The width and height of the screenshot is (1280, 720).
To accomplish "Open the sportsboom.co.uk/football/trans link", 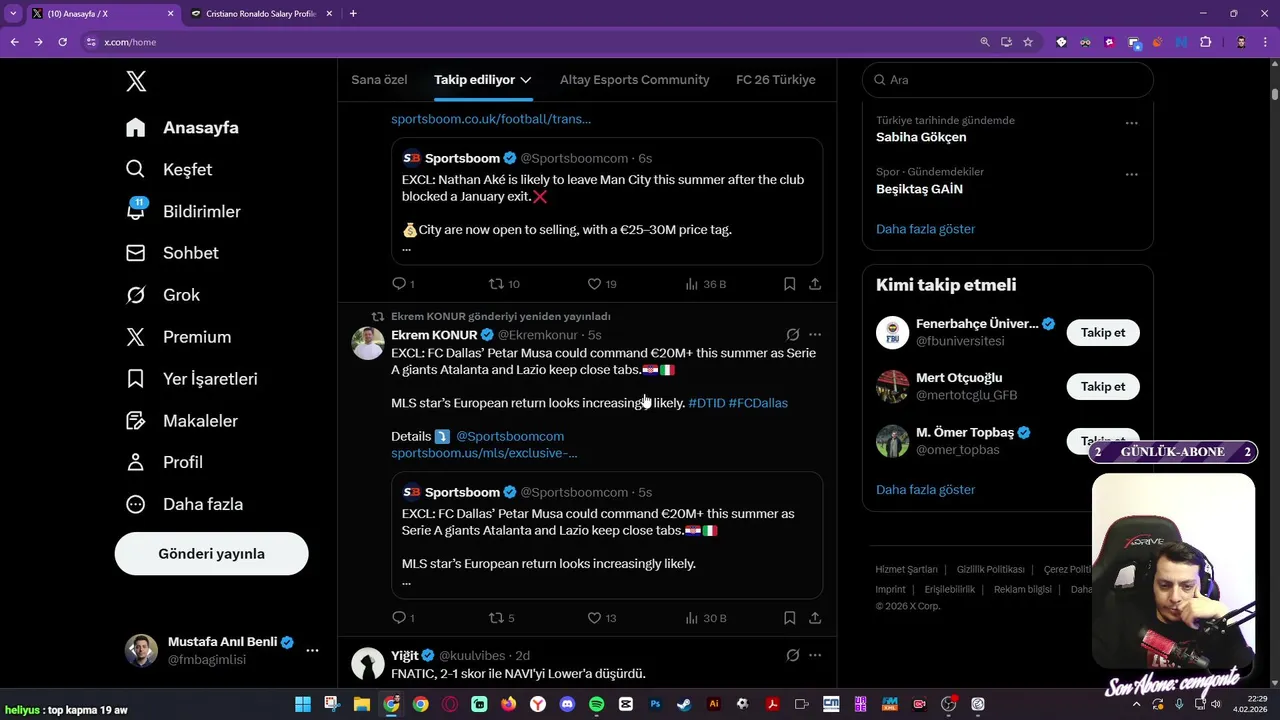I will click(x=491, y=119).
